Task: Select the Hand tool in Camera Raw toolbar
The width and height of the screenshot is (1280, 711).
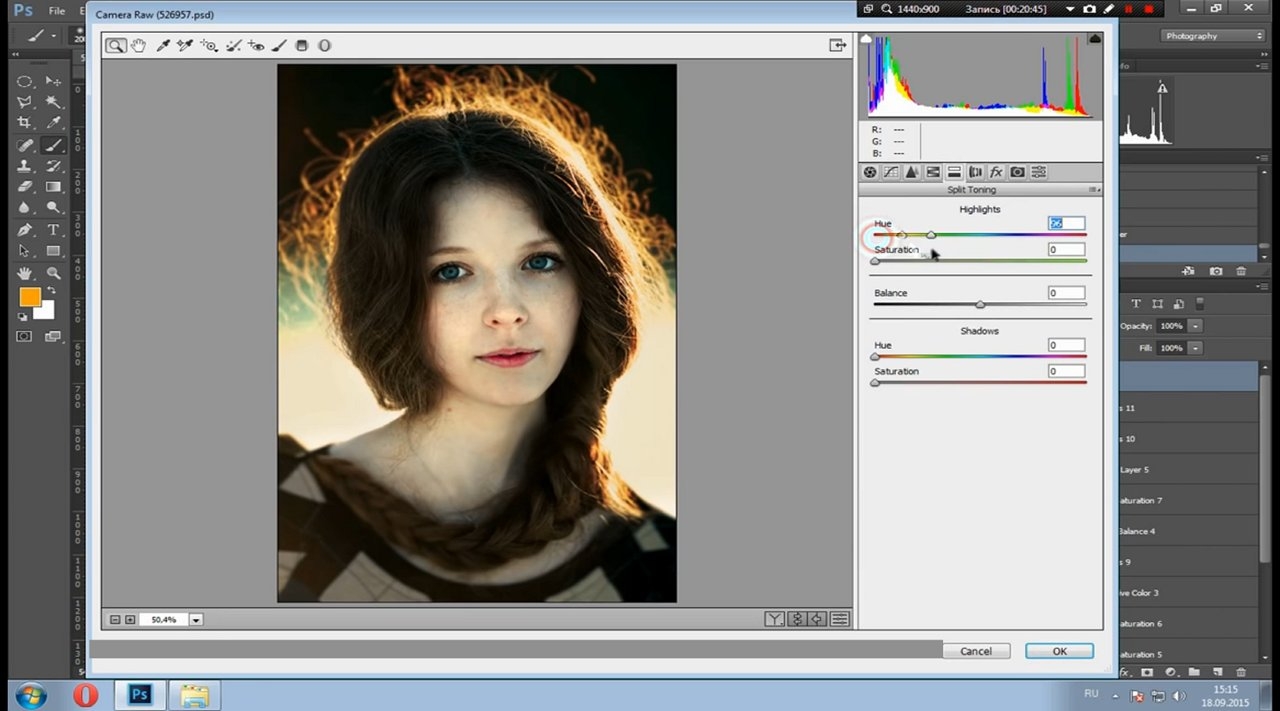Action: point(139,45)
